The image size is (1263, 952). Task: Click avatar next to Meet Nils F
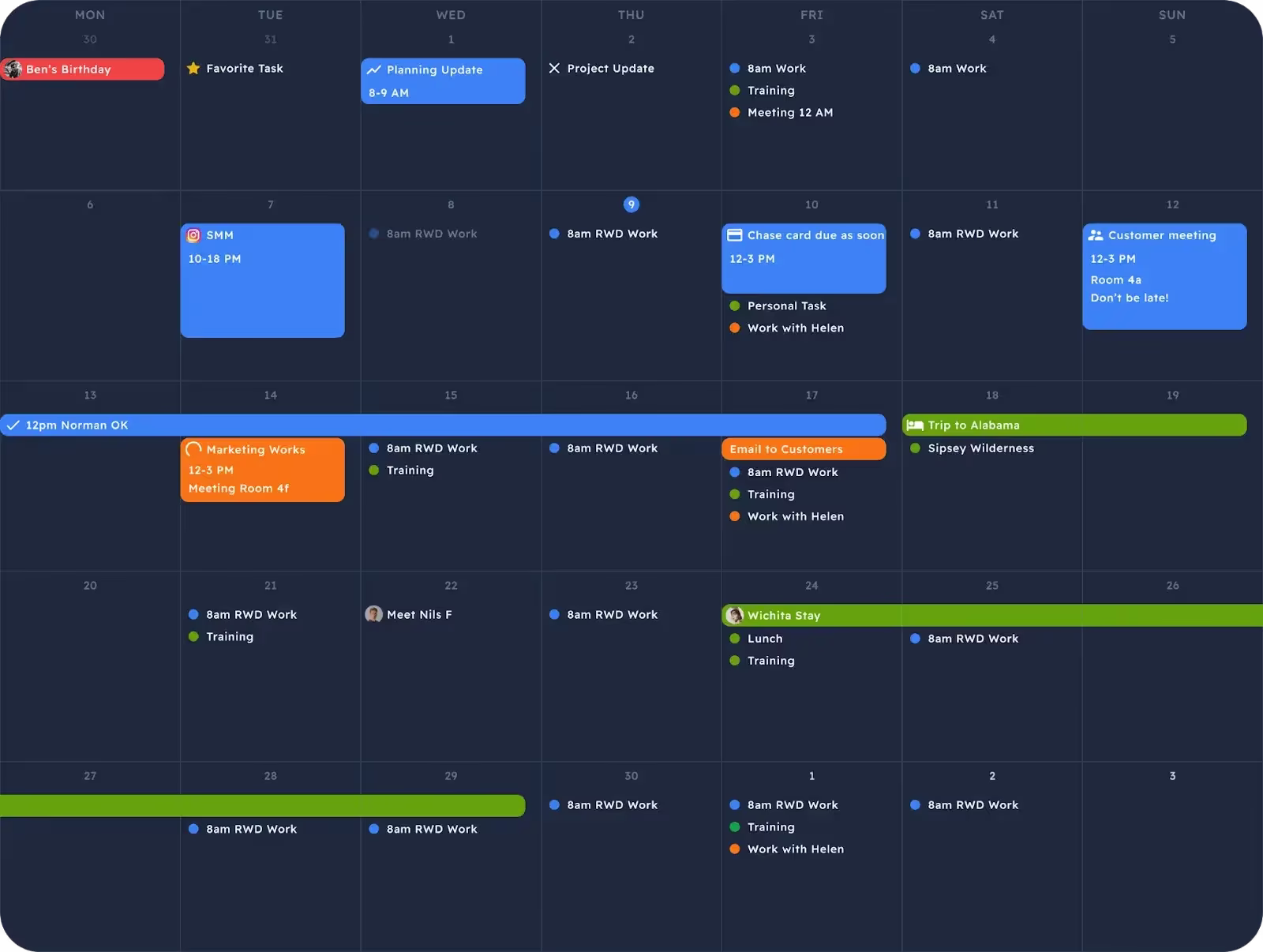373,614
